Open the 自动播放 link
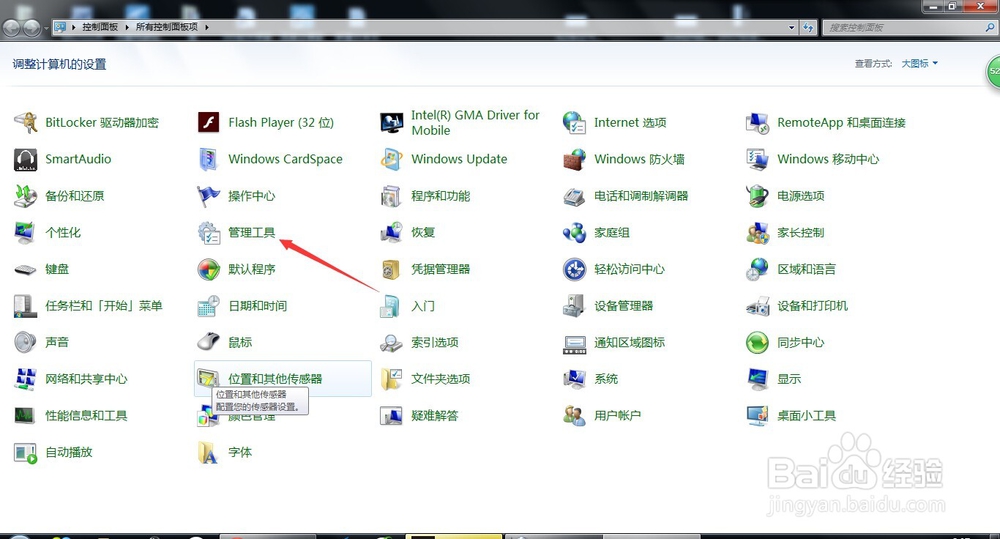 [x=69, y=452]
